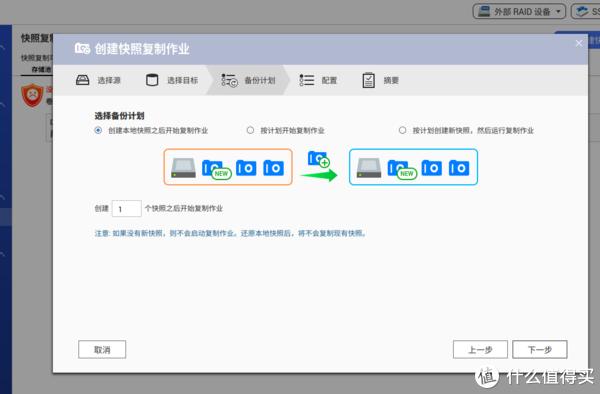The height and width of the screenshot is (394, 600).
Task: Open the External RAID Device (外部 RAID 设备) dropdown
Action: [519, 11]
